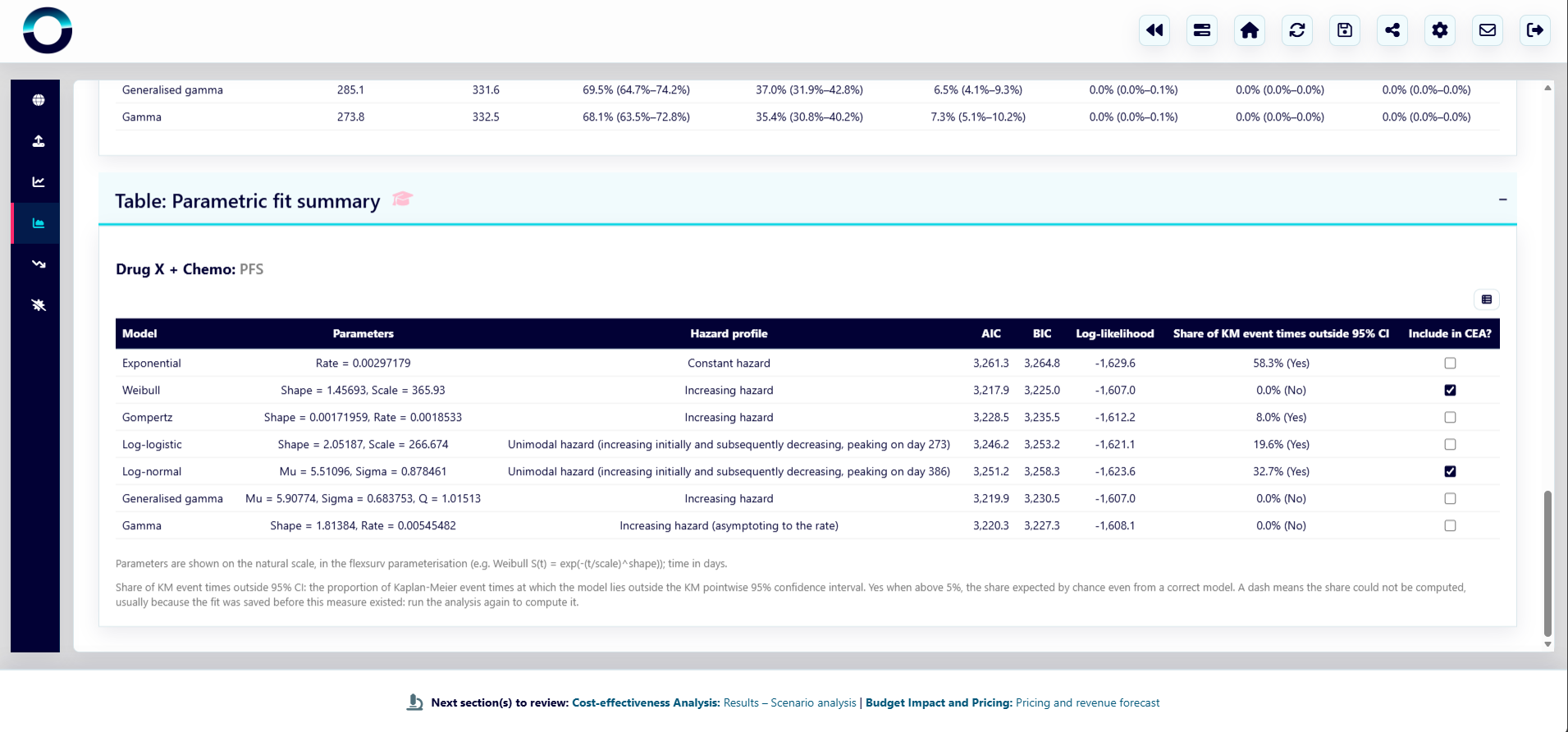Check Include in CEA for Exponential

(x=1450, y=364)
